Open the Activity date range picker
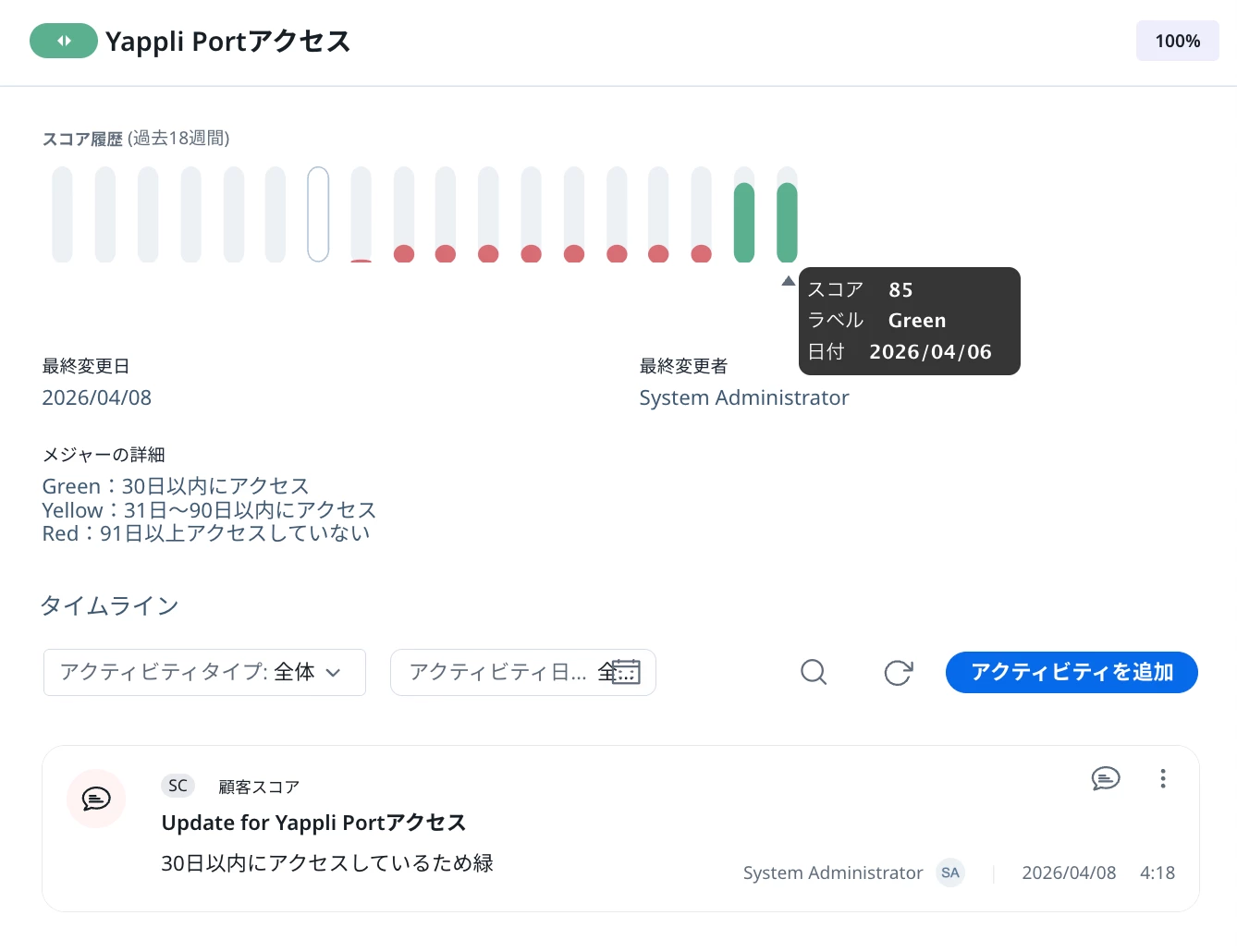The width and height of the screenshot is (1237, 952). pos(523,672)
